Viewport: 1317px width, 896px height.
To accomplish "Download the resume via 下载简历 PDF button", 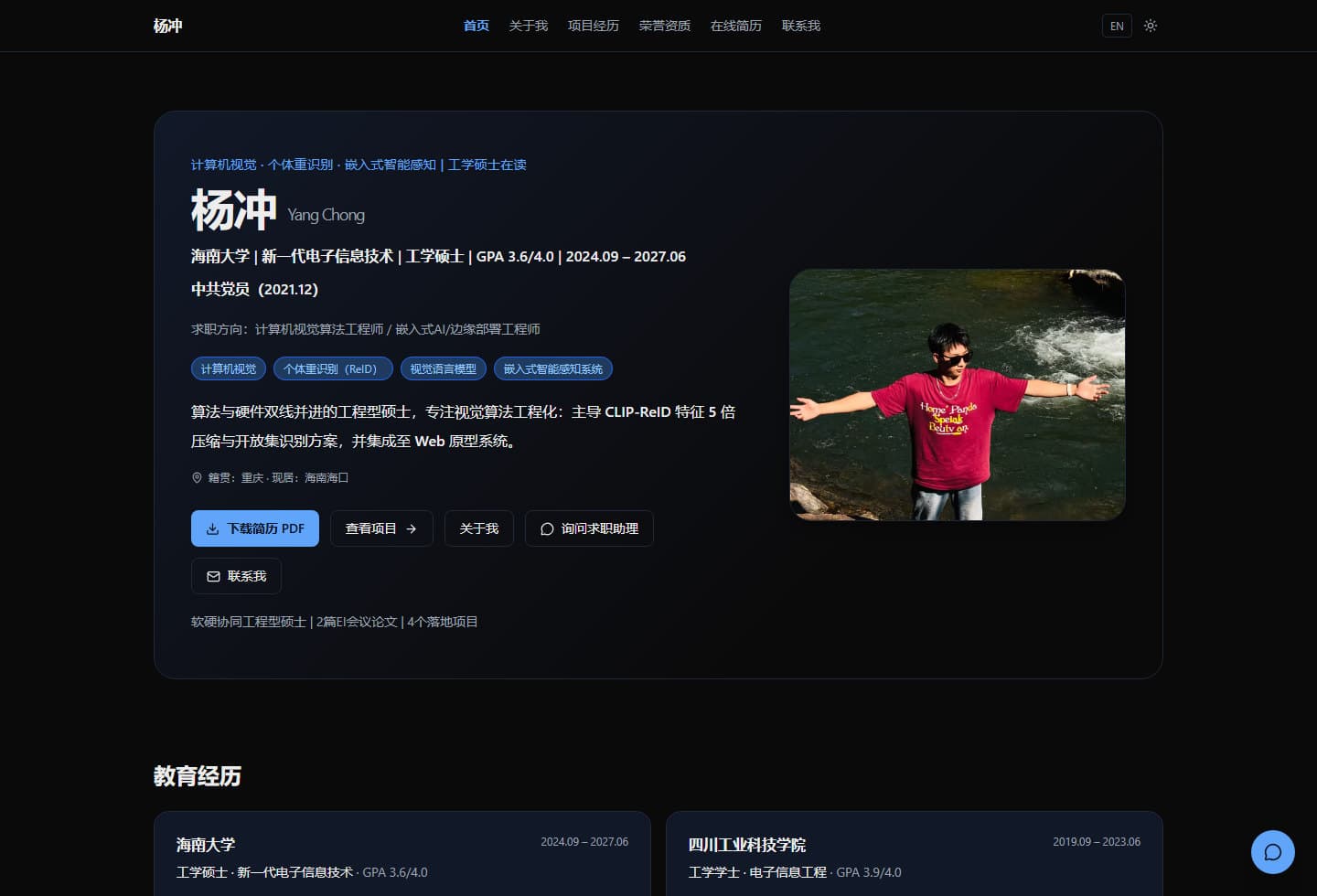I will click(255, 528).
